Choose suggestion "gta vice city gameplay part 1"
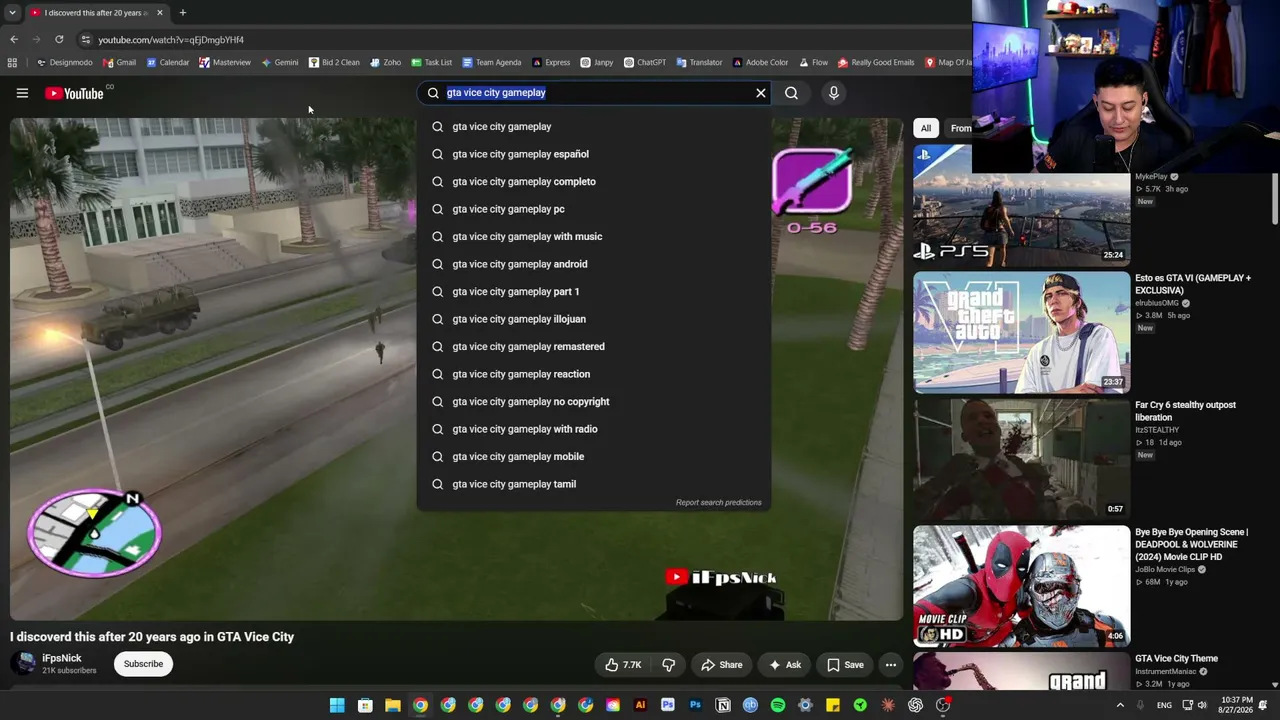This screenshot has height=720, width=1280. pos(594,292)
